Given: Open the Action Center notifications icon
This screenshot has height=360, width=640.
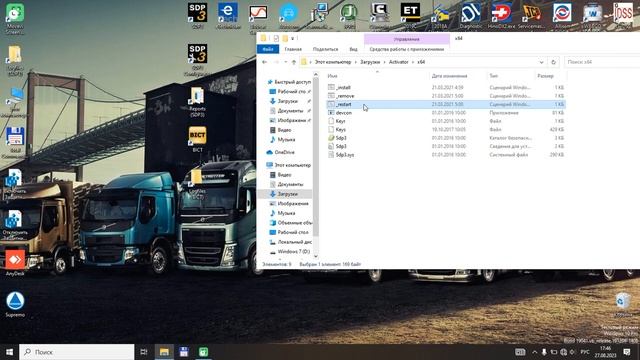Looking at the screenshot, I should point(627,352).
